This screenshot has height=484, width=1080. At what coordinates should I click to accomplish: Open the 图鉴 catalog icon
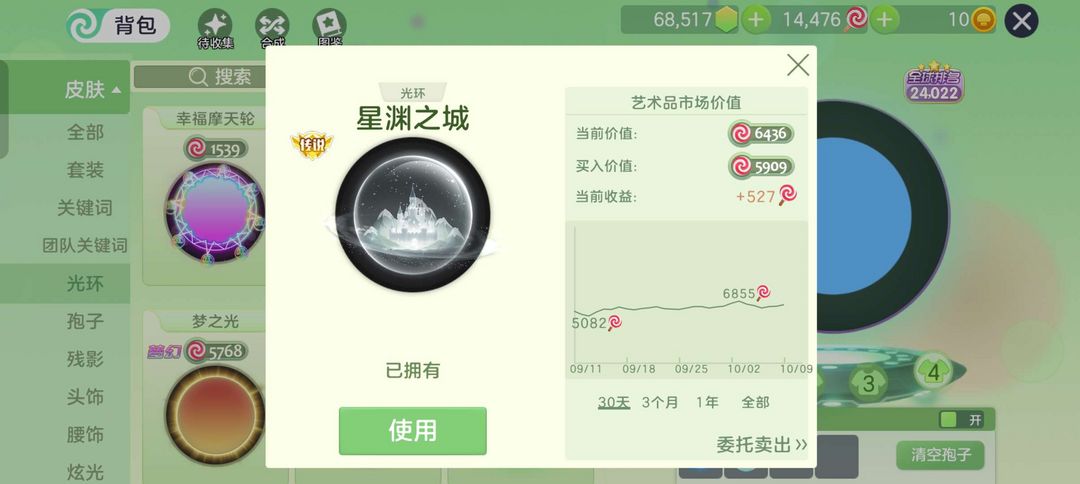[329, 26]
